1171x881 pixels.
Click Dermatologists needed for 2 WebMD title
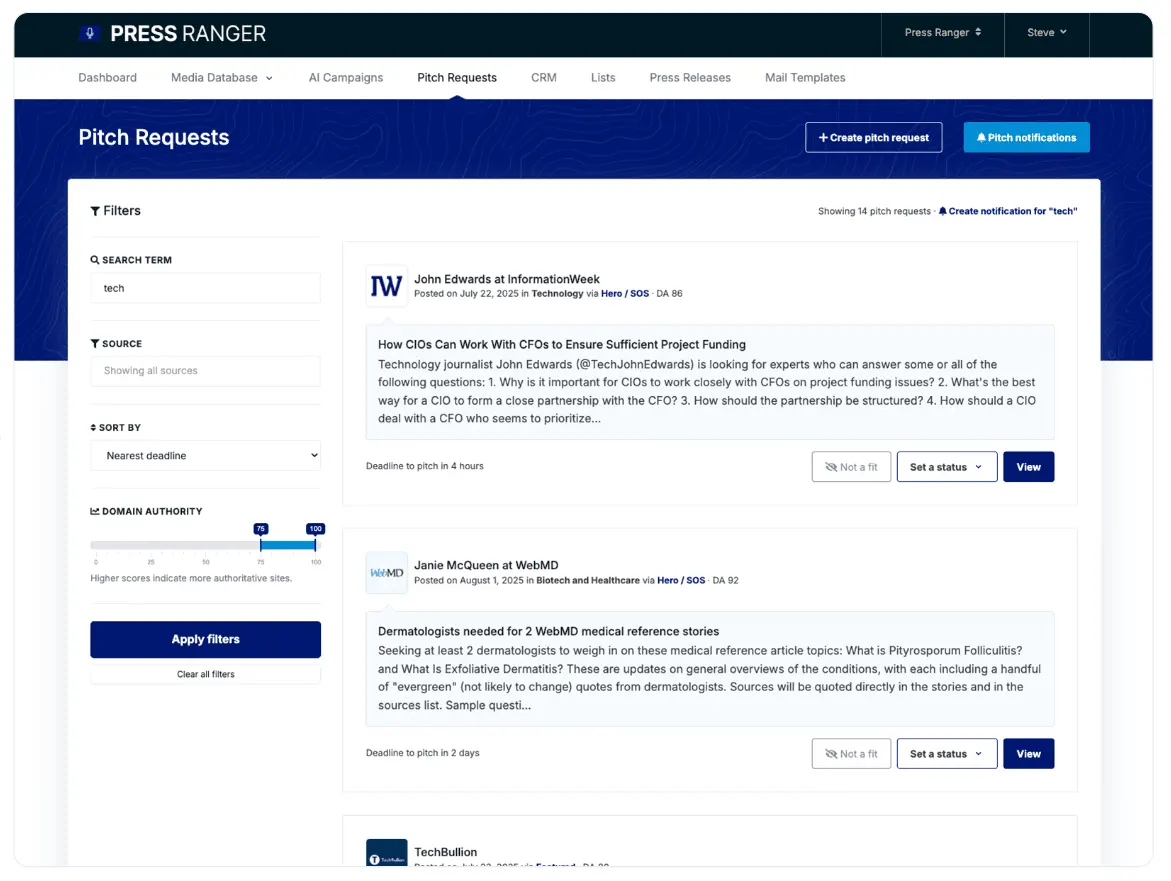click(x=548, y=631)
